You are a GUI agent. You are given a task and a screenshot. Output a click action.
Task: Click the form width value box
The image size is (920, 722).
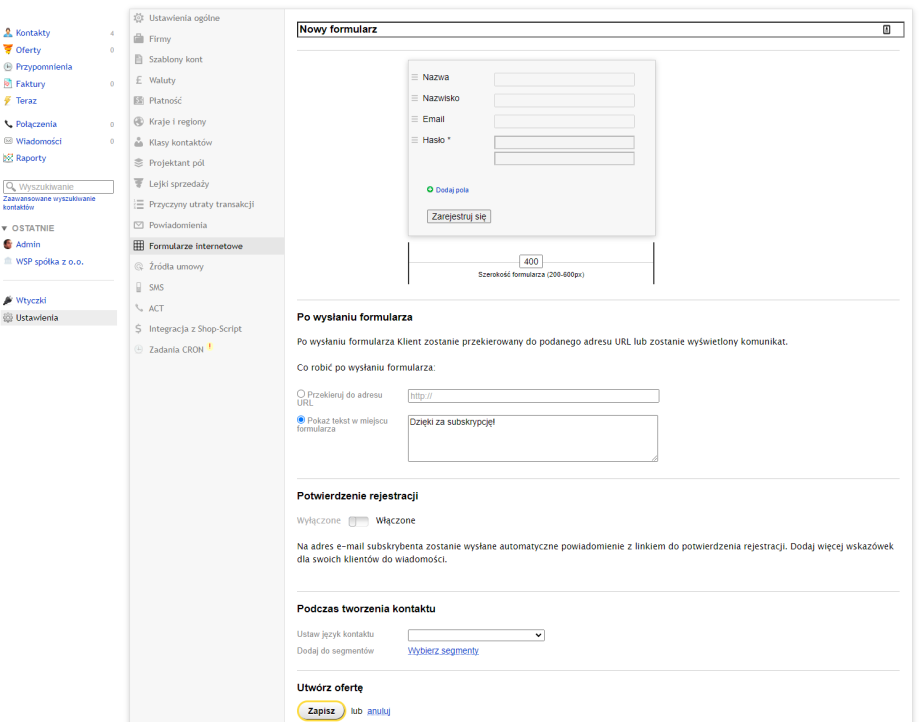click(x=531, y=262)
